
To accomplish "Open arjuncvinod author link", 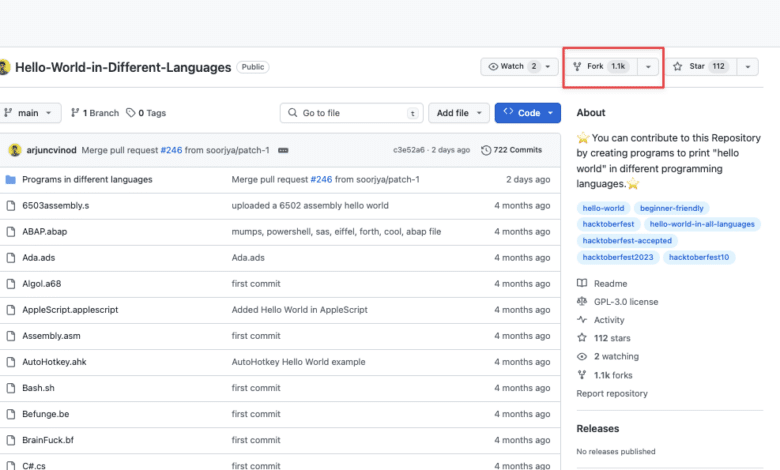I will tap(51, 150).
